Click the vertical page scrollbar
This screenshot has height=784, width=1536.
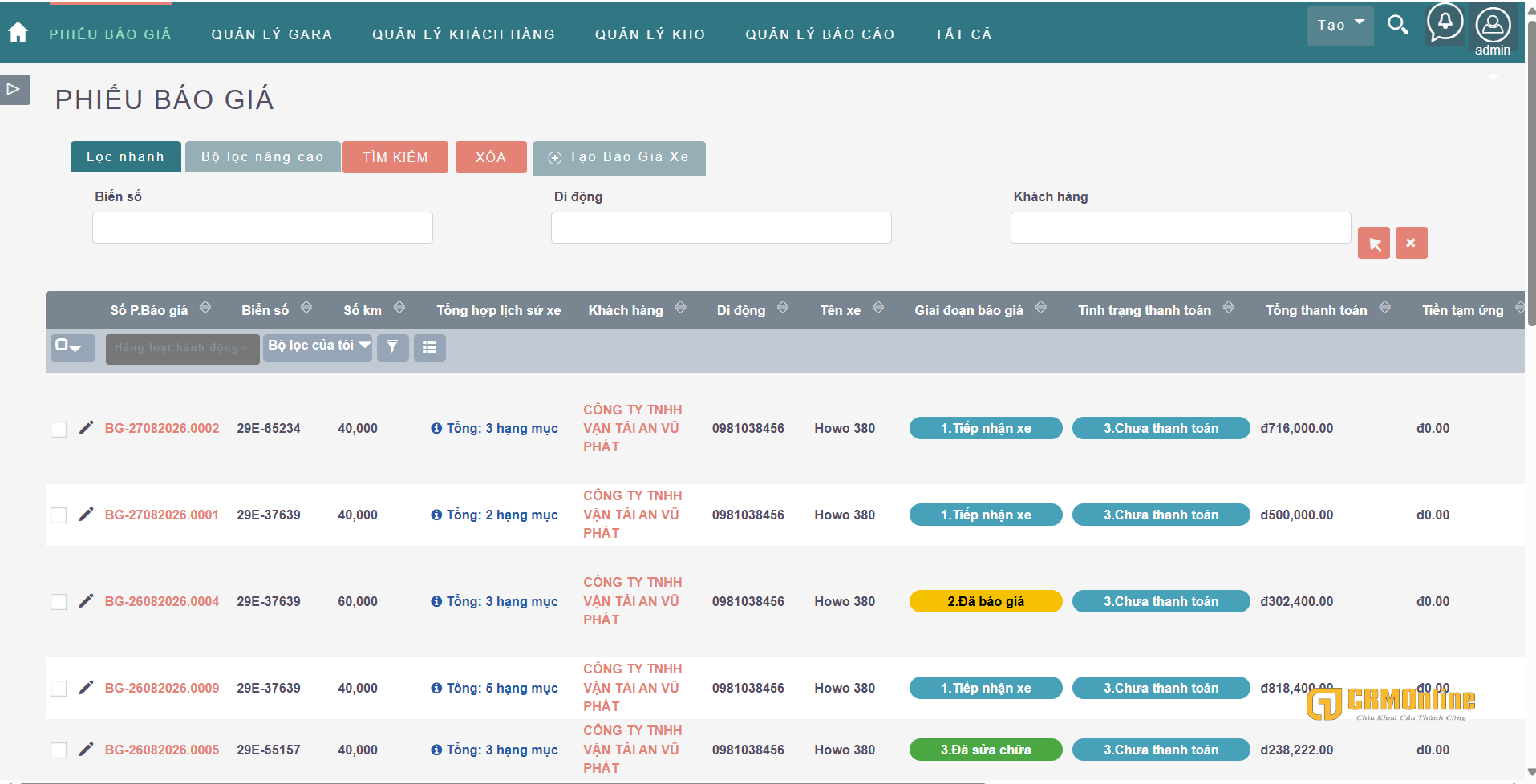[x=1531, y=172]
